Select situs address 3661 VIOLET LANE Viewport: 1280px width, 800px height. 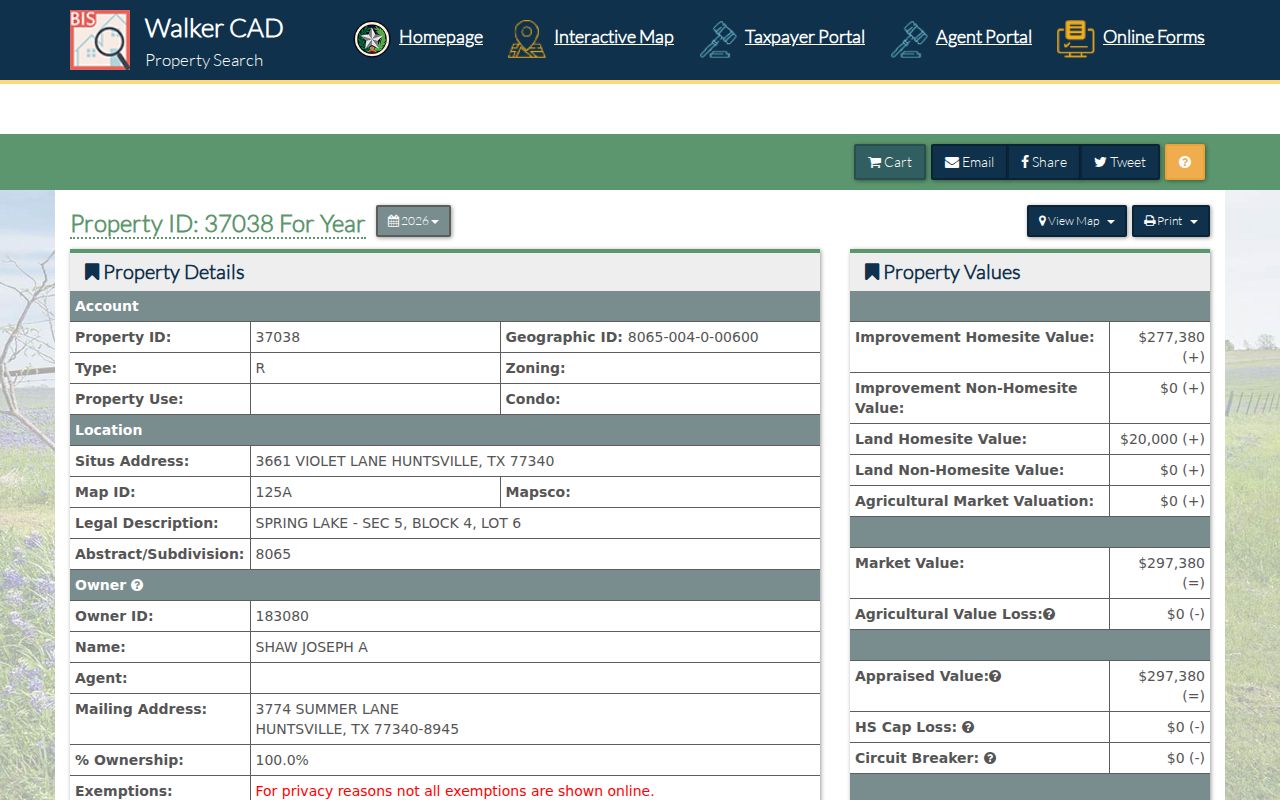tap(405, 461)
